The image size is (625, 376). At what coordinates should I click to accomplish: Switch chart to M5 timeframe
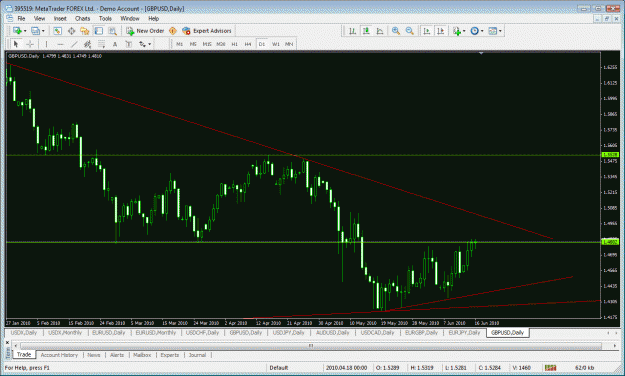(193, 44)
